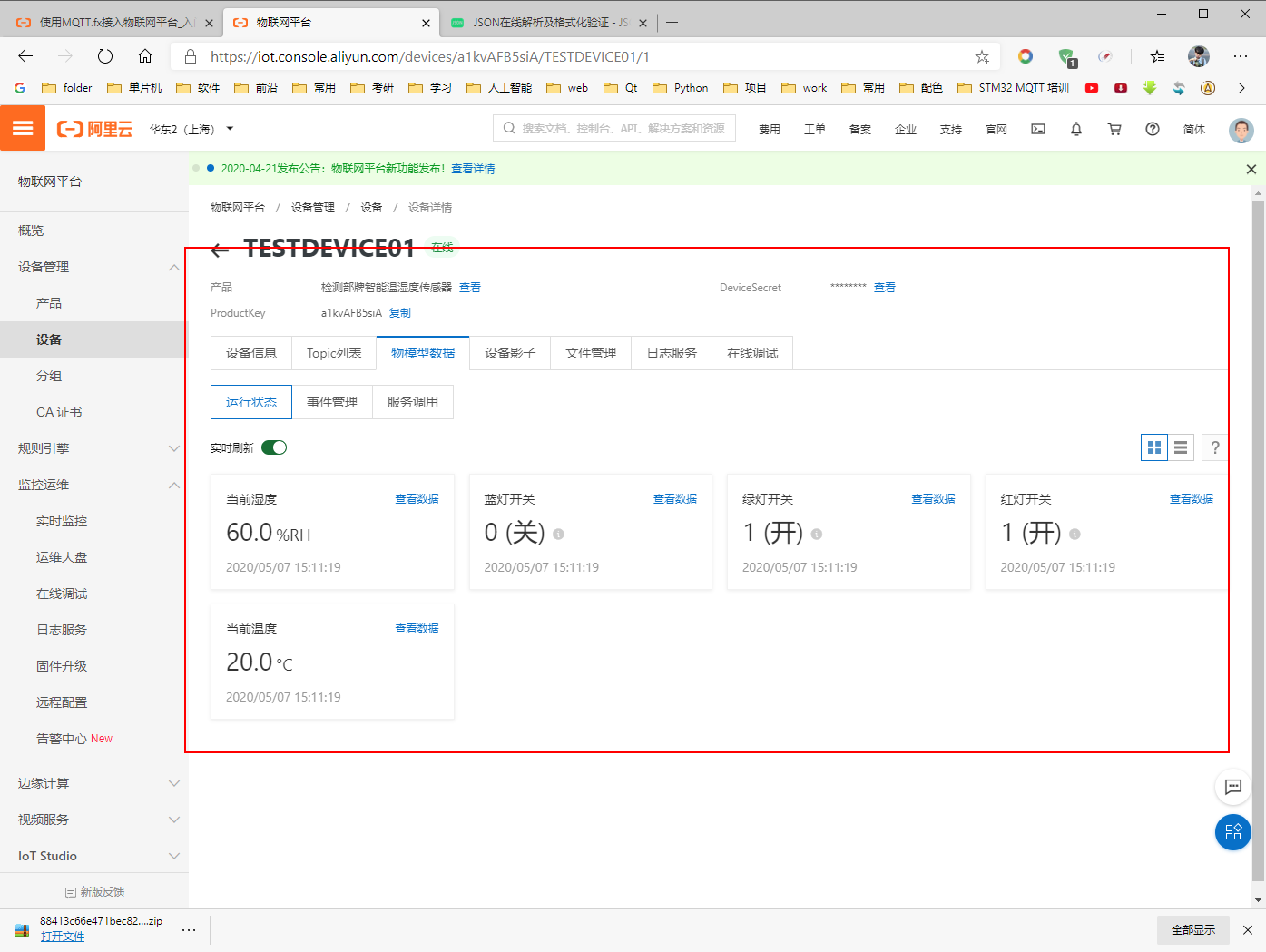Viewport: 1266px width, 952px height.
Task: Open the help icon beside view switcher
Action: (x=1215, y=447)
